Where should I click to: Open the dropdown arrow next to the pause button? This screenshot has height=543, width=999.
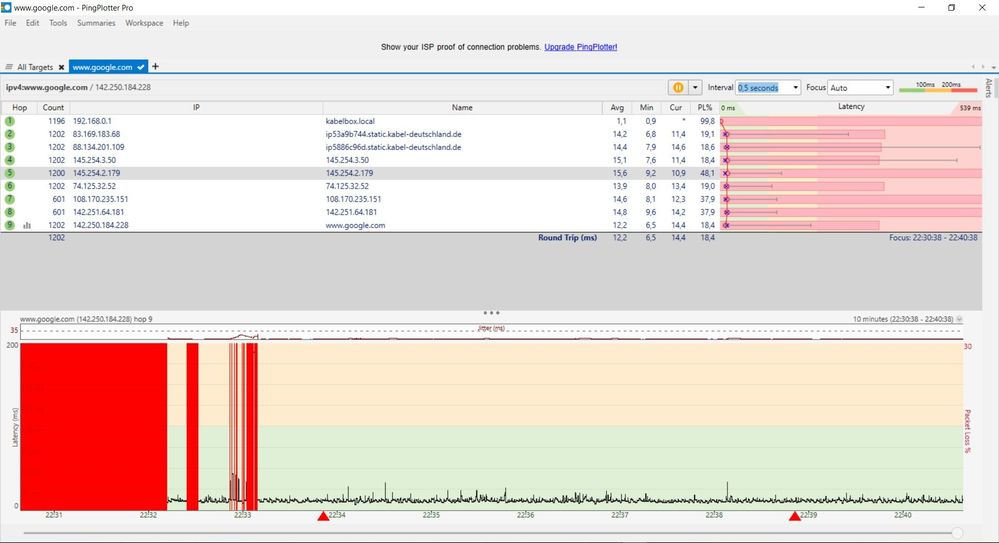click(x=695, y=88)
